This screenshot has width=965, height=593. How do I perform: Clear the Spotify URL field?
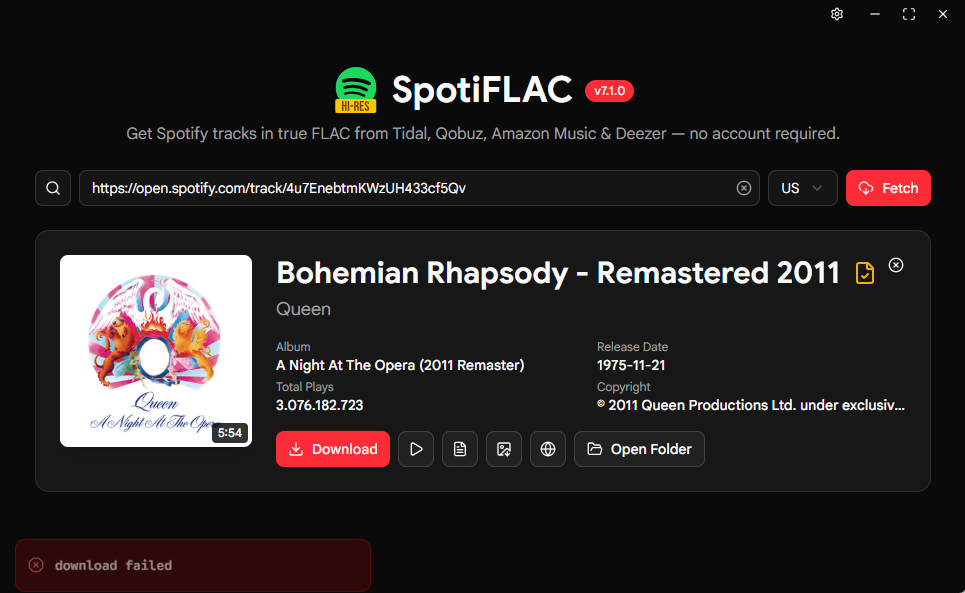click(743, 188)
